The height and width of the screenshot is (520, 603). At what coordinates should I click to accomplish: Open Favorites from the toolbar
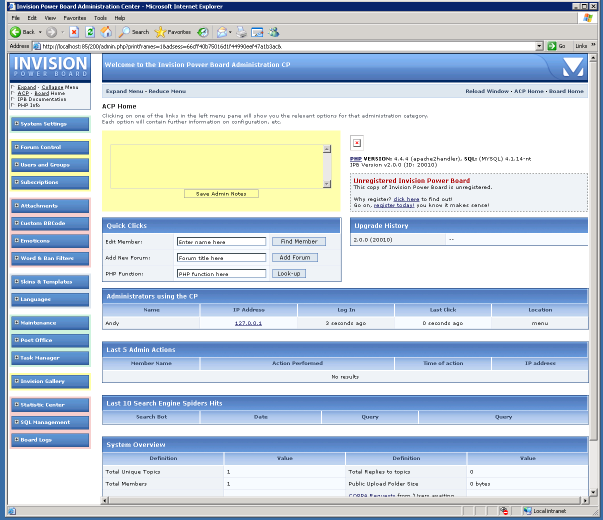coord(174,32)
